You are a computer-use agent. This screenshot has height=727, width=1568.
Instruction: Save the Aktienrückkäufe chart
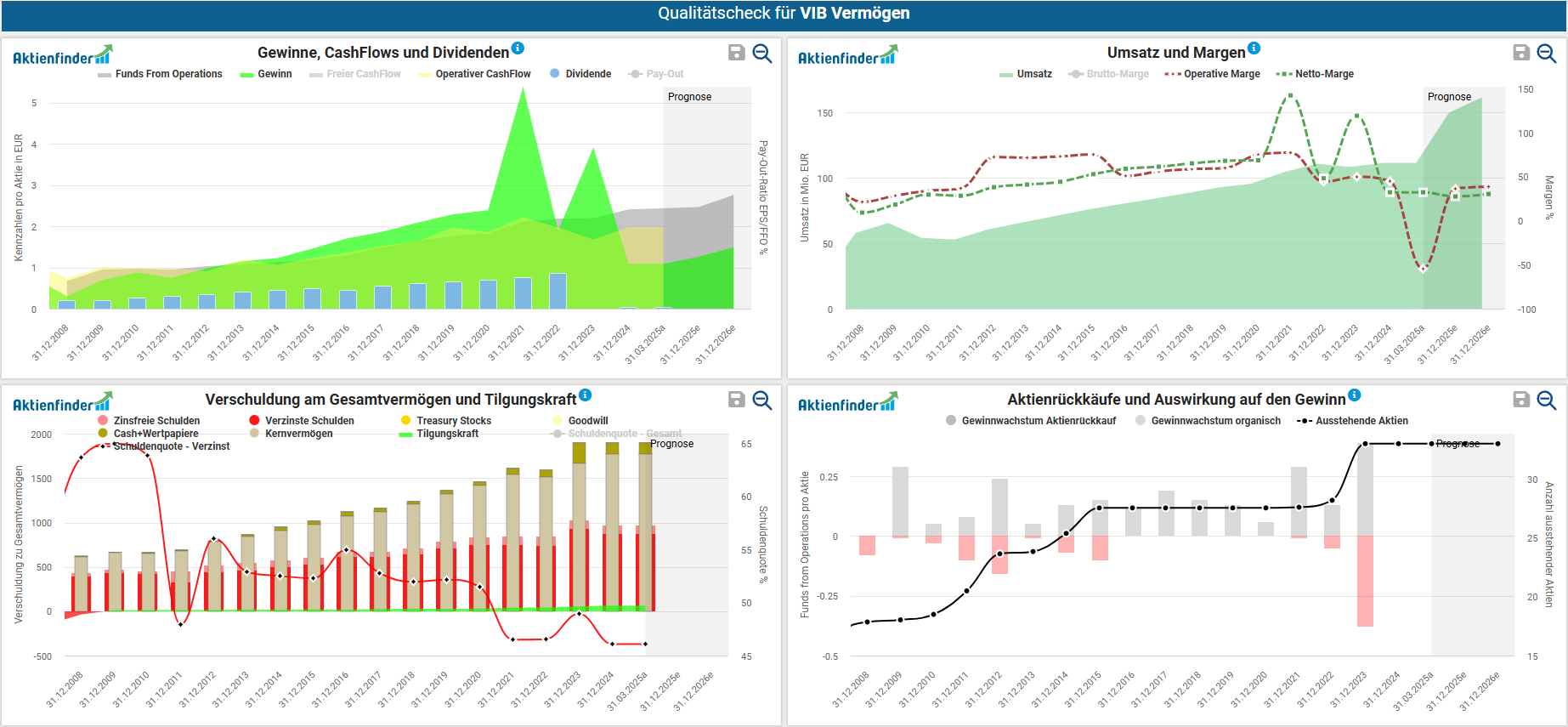coord(1521,400)
